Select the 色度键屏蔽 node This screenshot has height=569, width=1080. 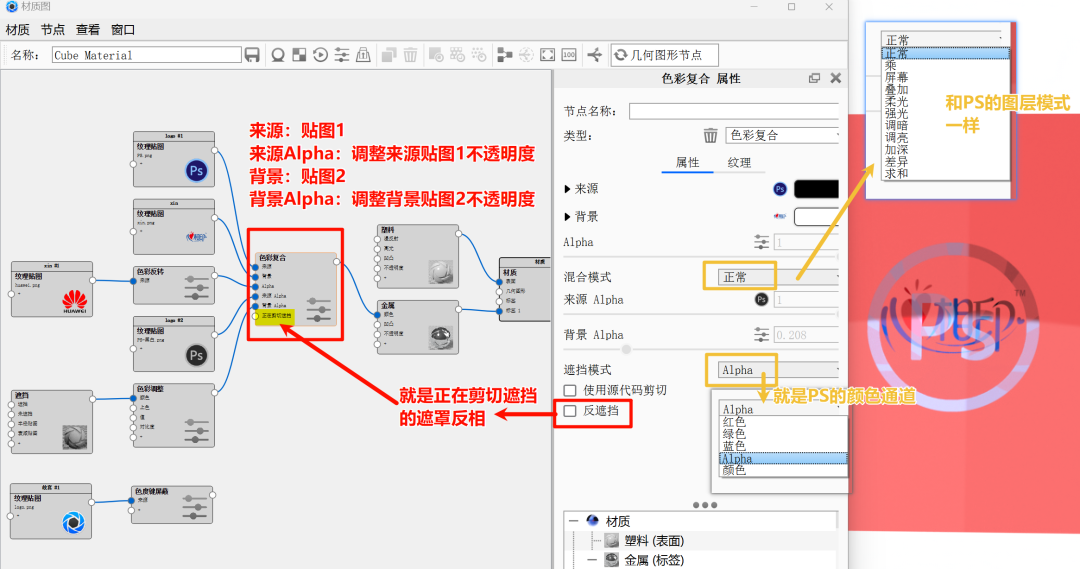point(172,505)
